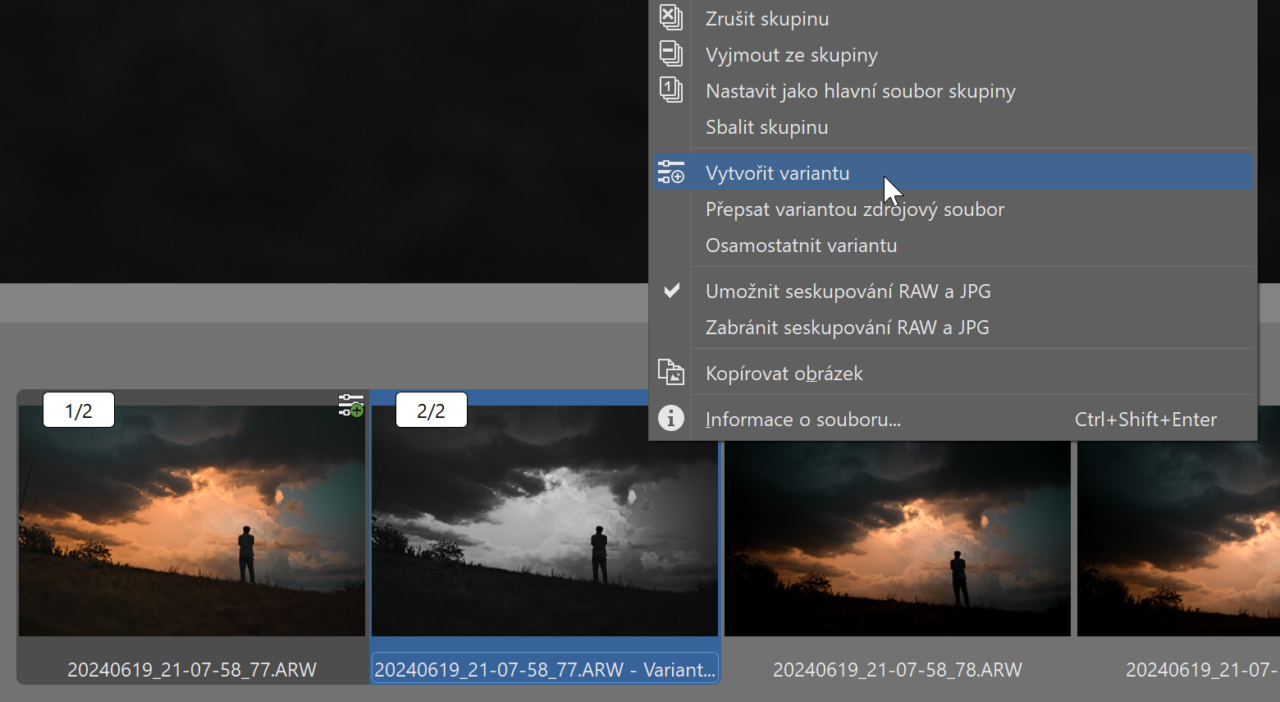
Task: Click the checkmark next to Umožnit seskupování
Action: [x=671, y=290]
